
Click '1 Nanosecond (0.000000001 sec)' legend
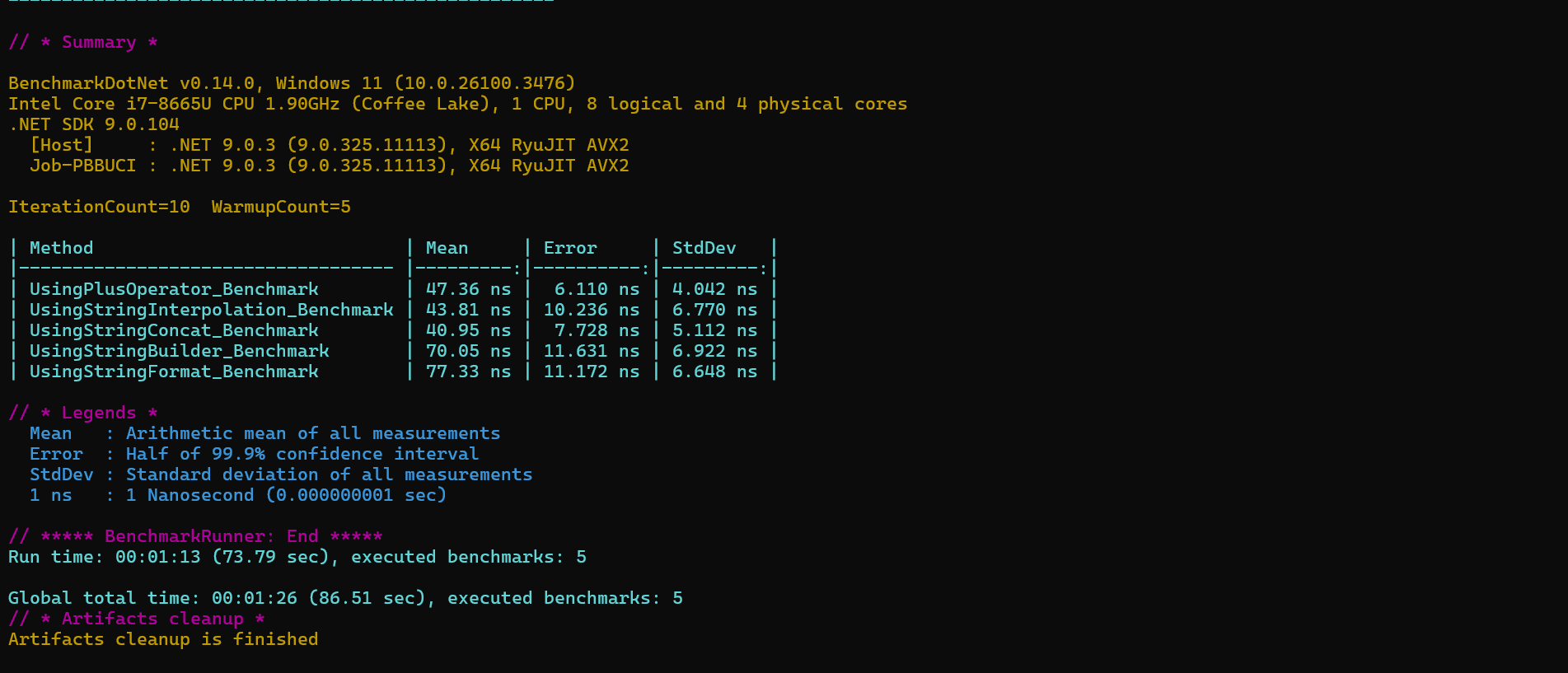[x=286, y=495]
